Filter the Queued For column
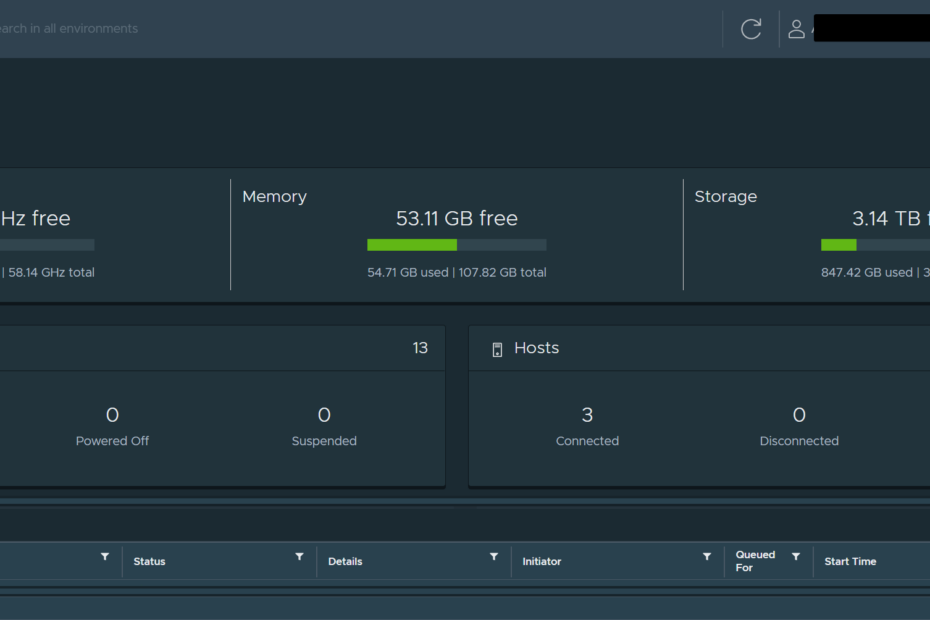Screen dimensions: 930x620 point(796,557)
